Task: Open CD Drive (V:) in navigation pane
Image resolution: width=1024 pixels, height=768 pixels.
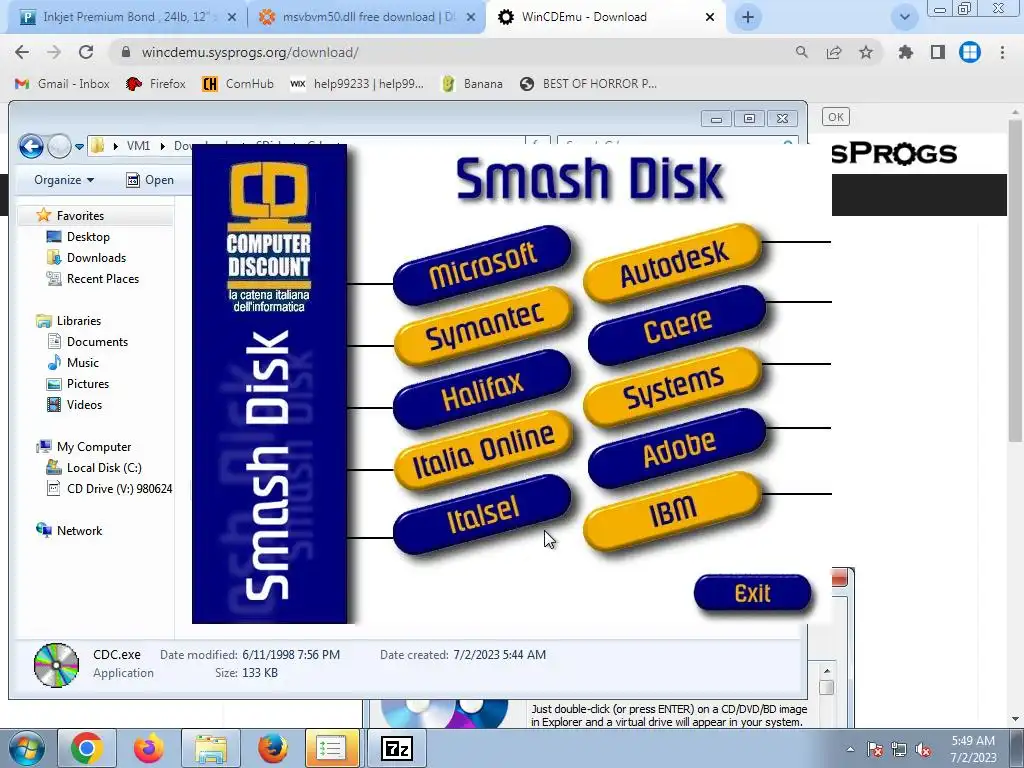Action: click(x=119, y=488)
